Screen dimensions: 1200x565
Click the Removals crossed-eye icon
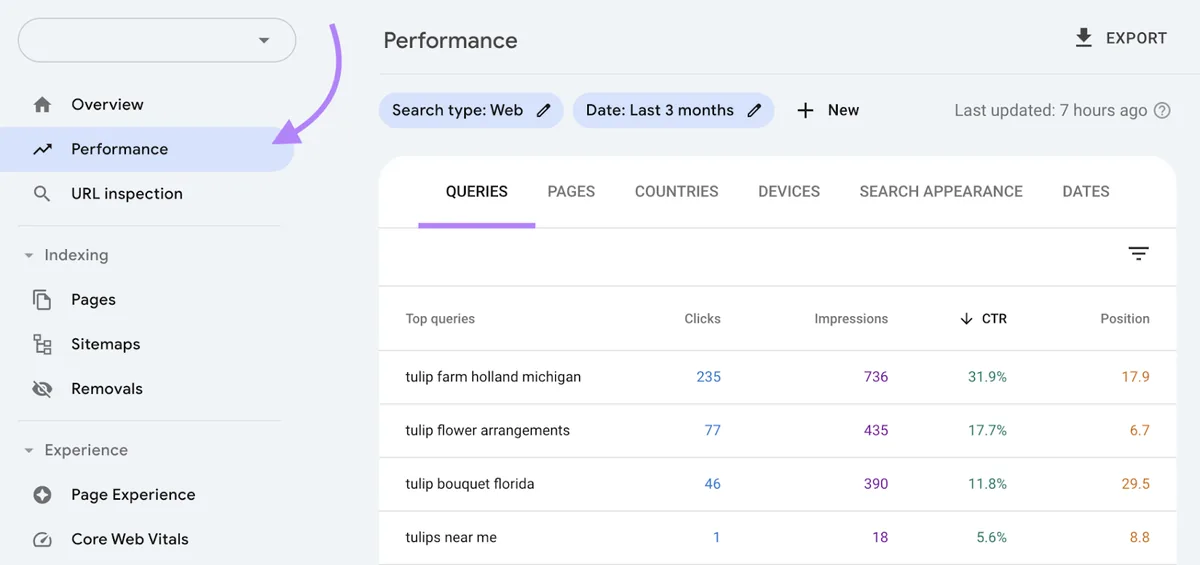point(42,389)
